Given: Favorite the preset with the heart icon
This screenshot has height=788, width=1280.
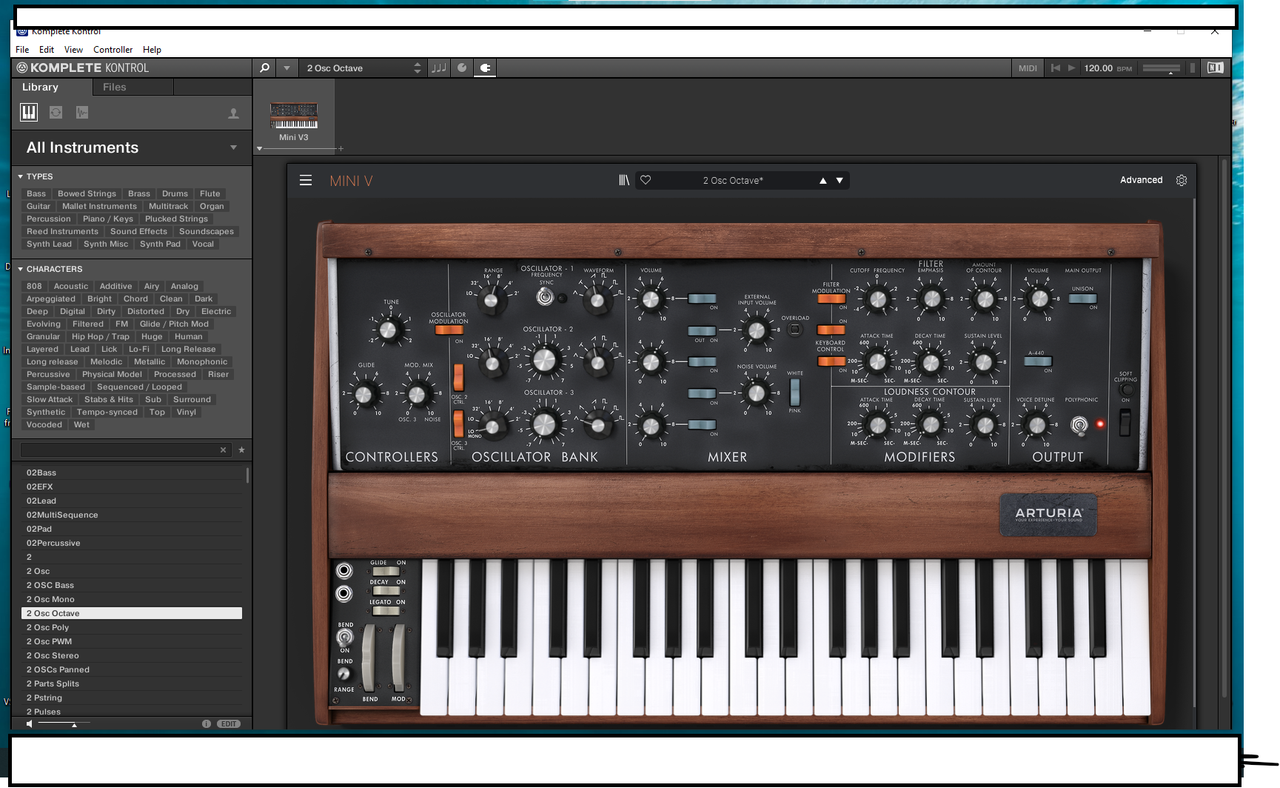Looking at the screenshot, I should 646,180.
